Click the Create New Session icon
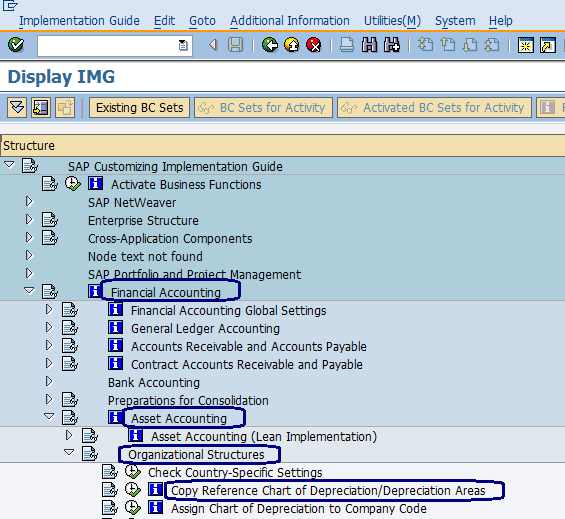The image size is (565, 519). tap(526, 45)
